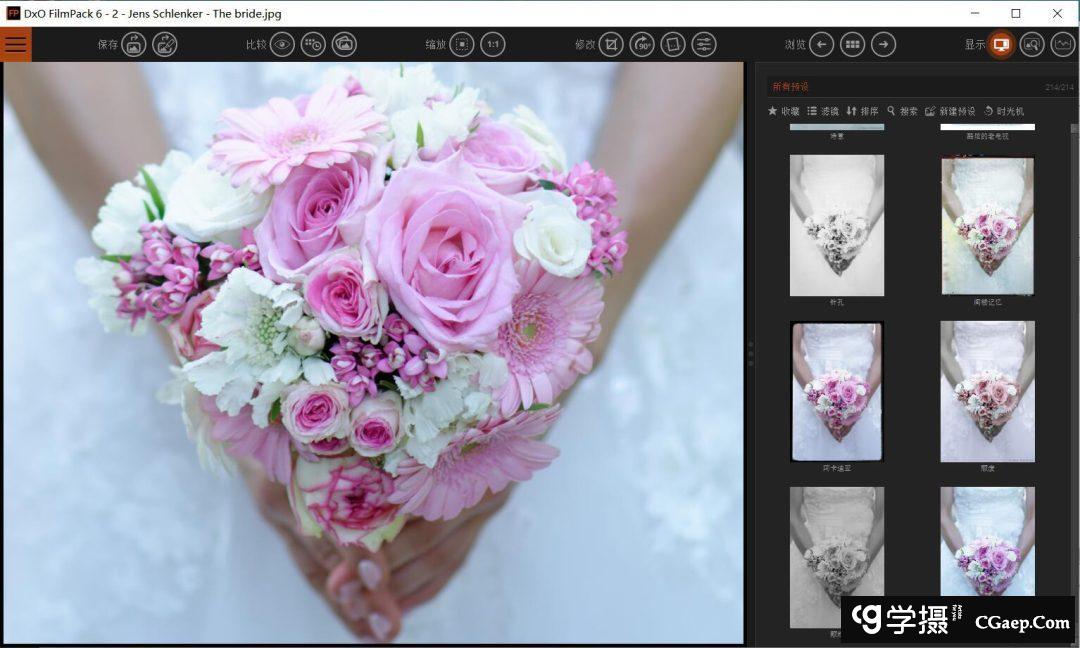Click the save-and-edit icon in 保存 group
This screenshot has width=1080, height=648.
[x=165, y=44]
